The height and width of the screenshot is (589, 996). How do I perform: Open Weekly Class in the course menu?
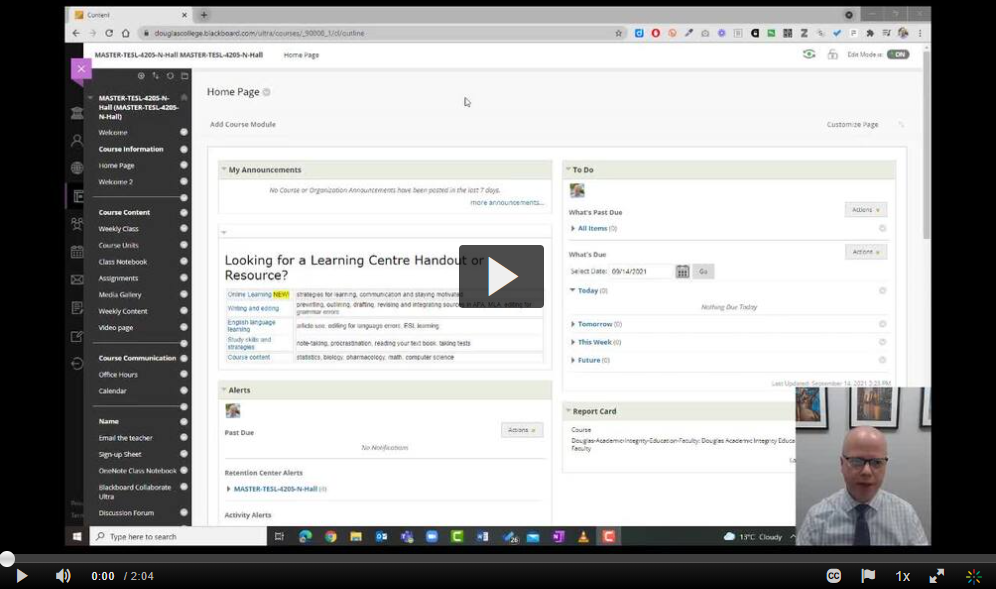(118, 229)
